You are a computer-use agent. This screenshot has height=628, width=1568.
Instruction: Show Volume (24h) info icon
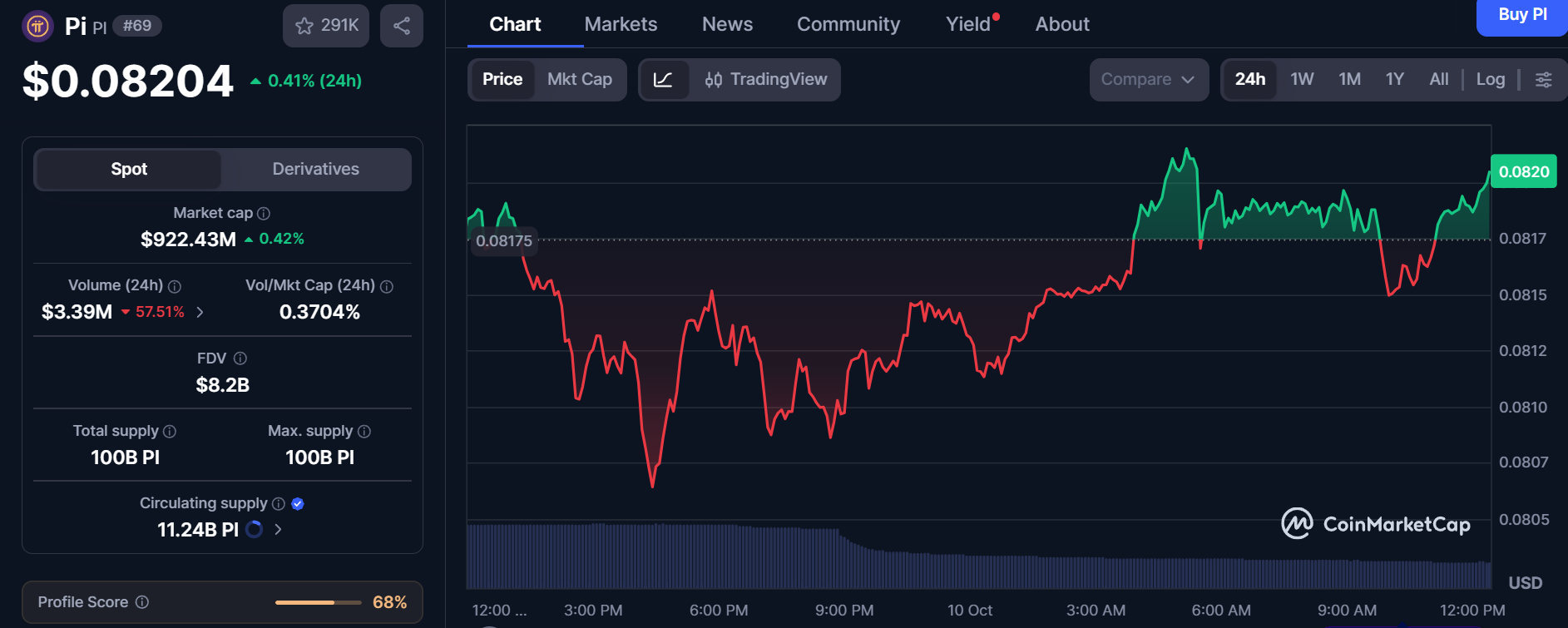click(175, 286)
